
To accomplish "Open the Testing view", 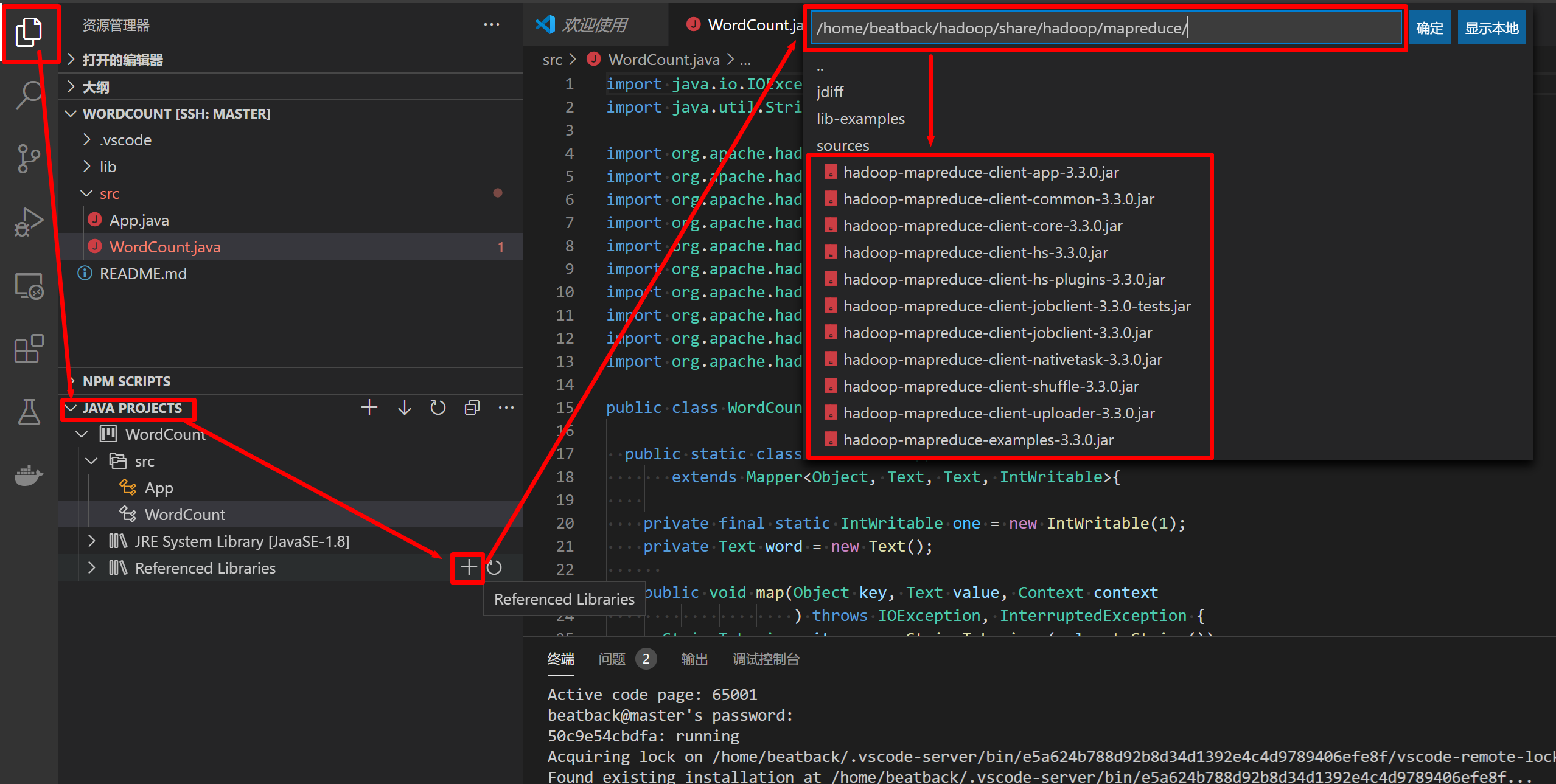I will [x=29, y=412].
